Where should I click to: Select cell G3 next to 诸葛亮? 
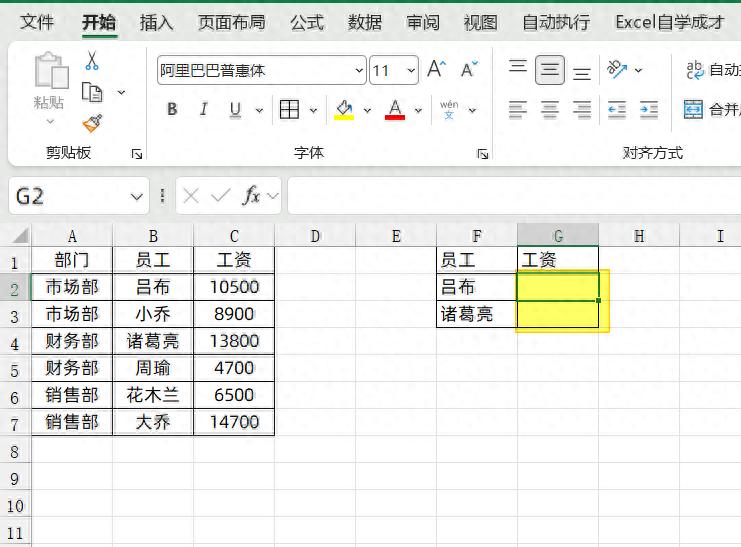coord(558,314)
